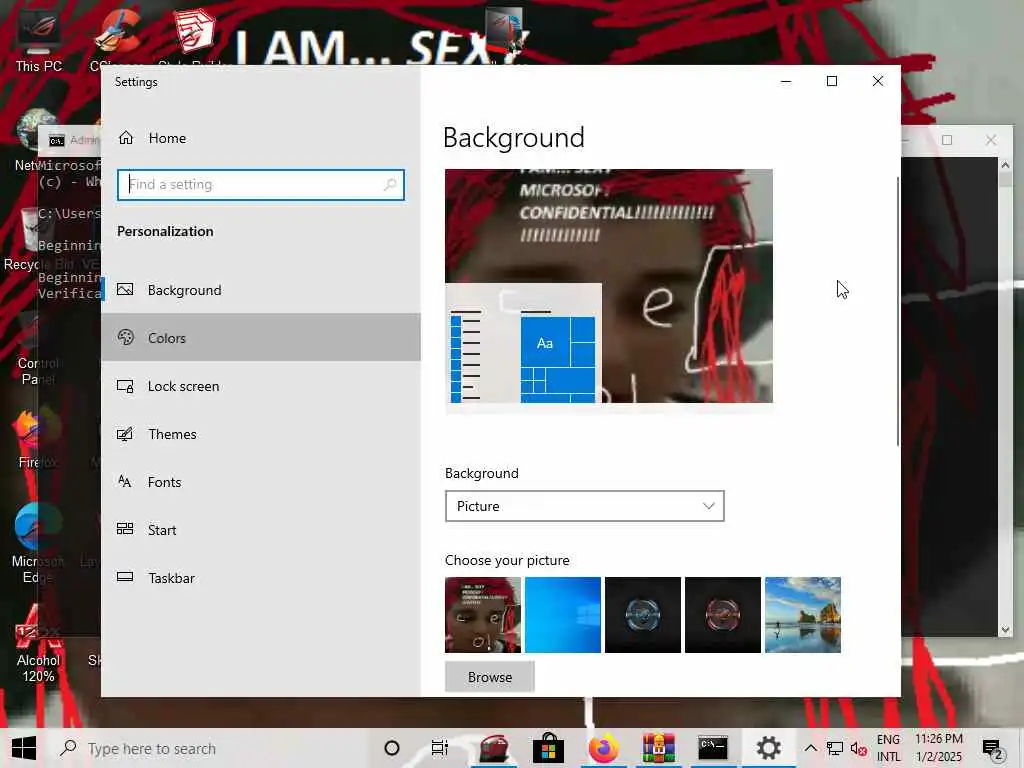This screenshot has width=1024, height=768.
Task: Open the Colors settings page
Action: (261, 338)
